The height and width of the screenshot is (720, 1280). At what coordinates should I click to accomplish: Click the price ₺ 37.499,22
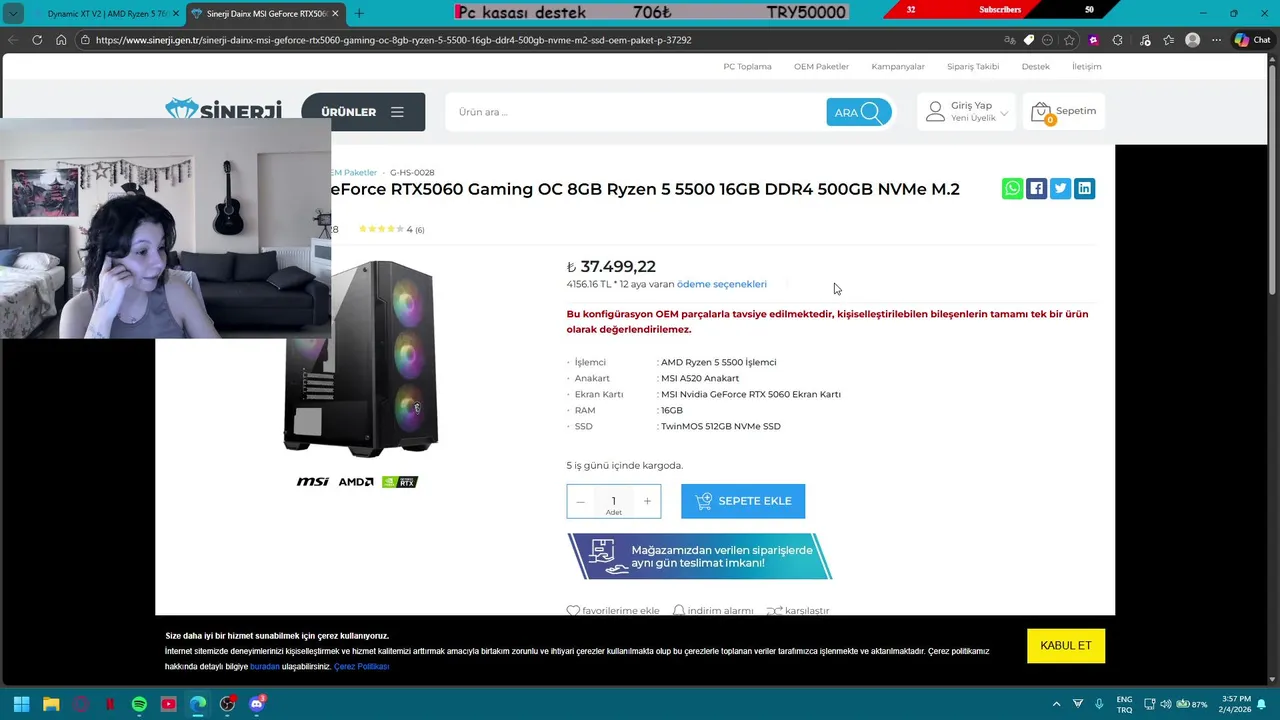pyautogui.click(x=611, y=266)
